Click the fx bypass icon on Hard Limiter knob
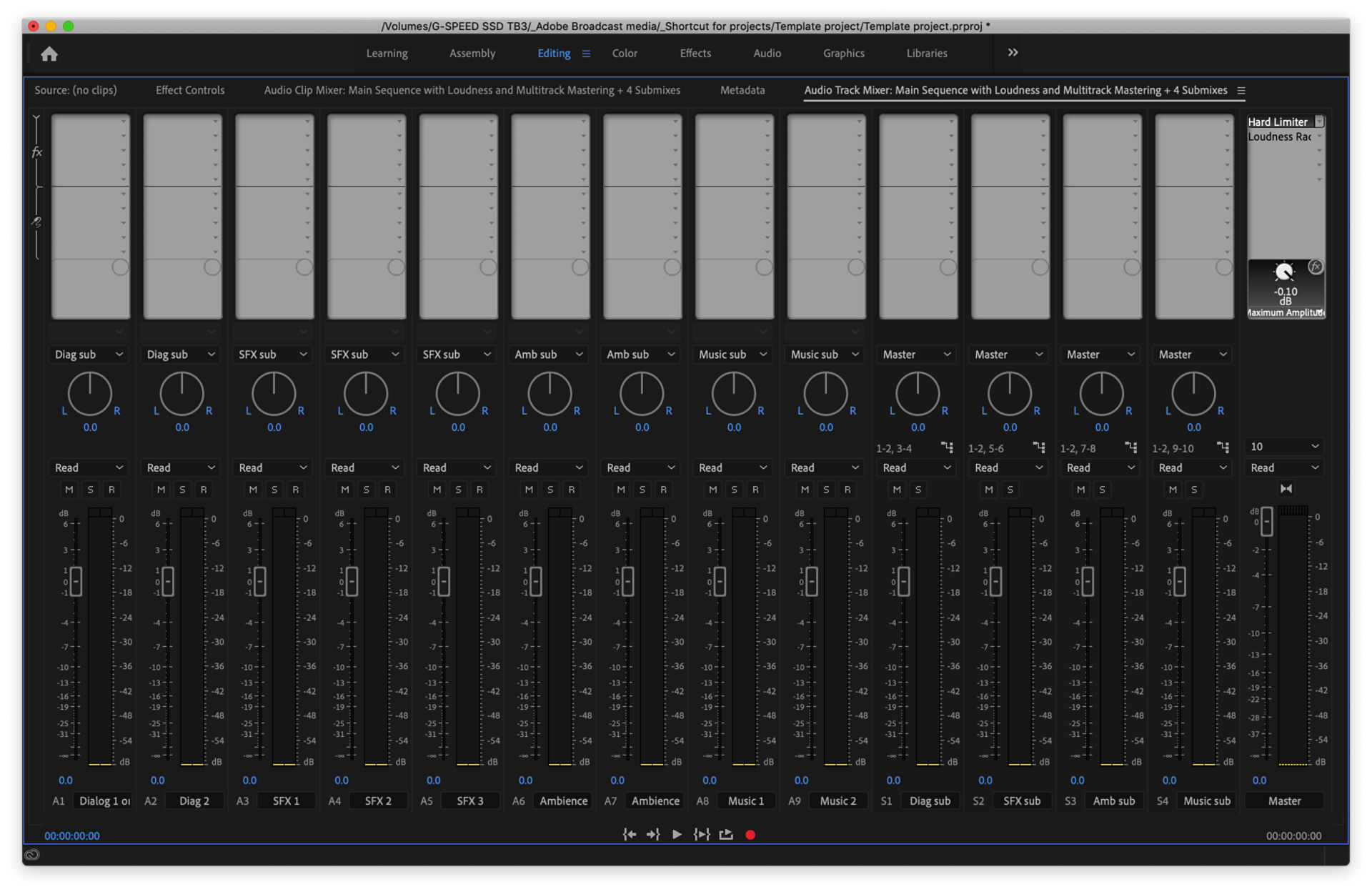1372x892 pixels. point(1316,267)
